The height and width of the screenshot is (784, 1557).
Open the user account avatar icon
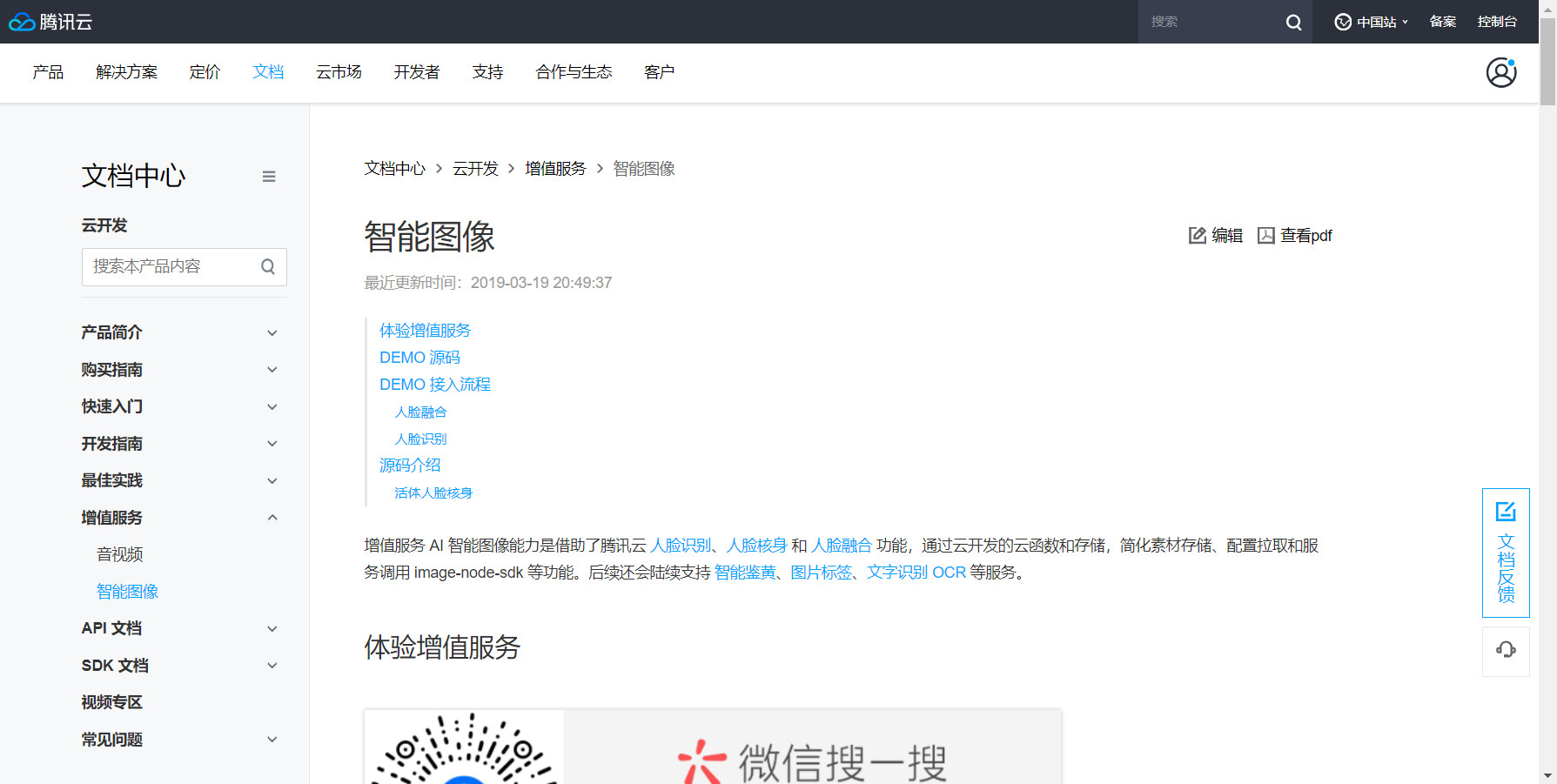1501,72
